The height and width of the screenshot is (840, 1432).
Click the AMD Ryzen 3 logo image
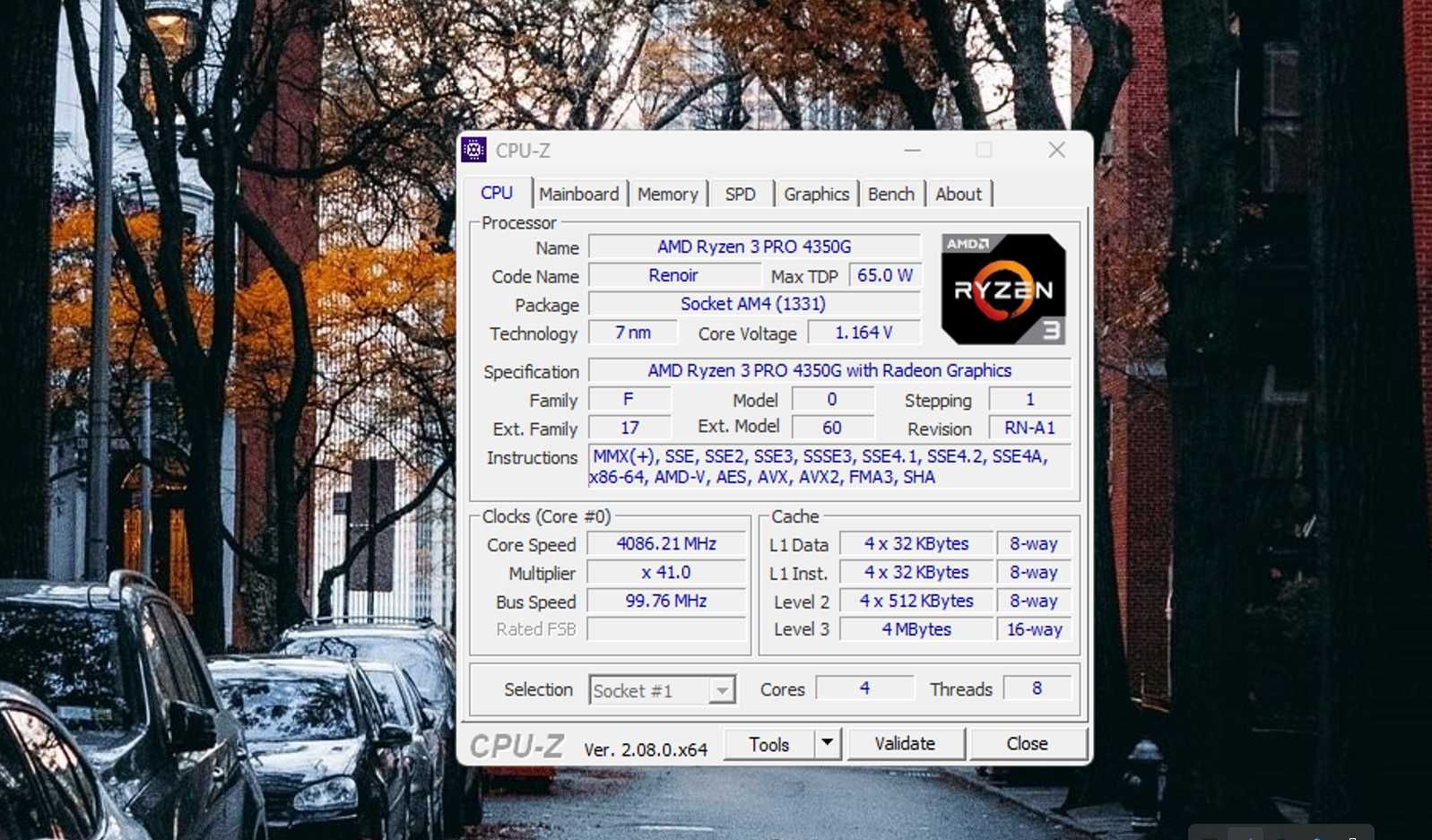1003,290
